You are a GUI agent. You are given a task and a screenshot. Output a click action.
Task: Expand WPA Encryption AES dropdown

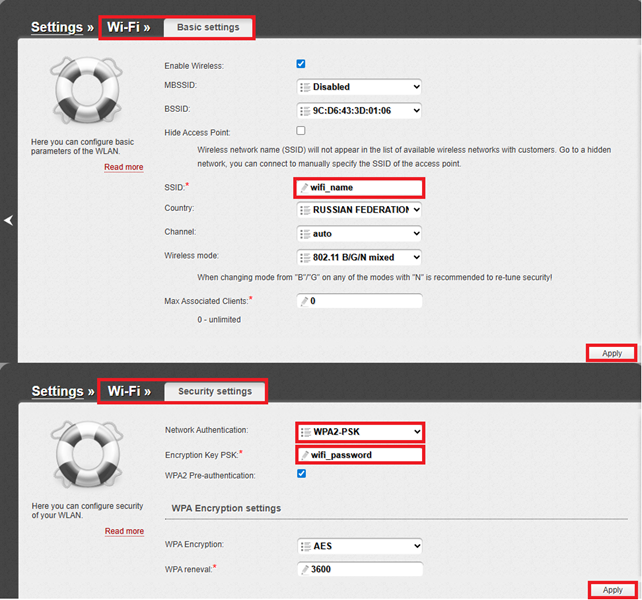click(x=360, y=546)
